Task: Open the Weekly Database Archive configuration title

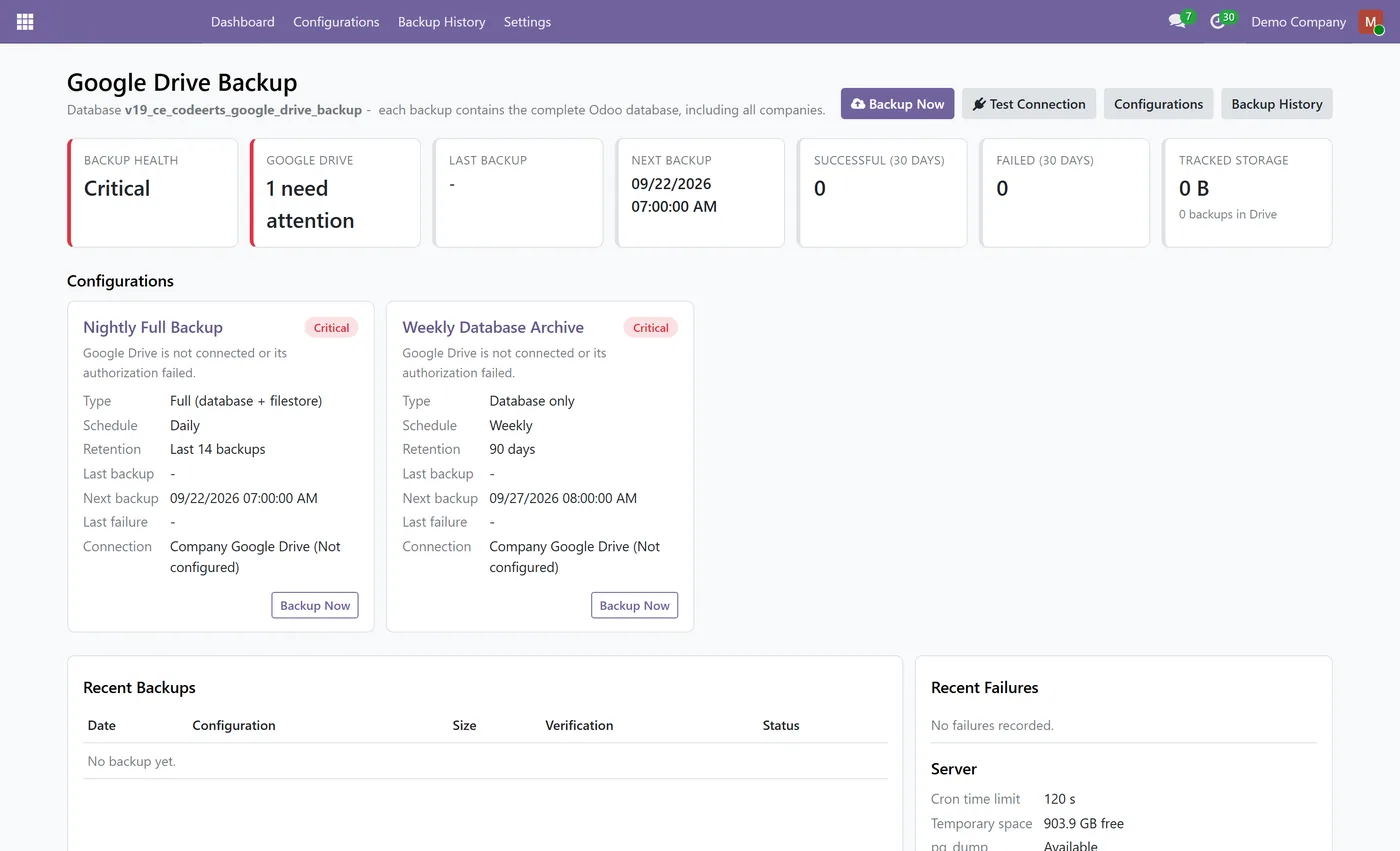Action: (x=493, y=327)
